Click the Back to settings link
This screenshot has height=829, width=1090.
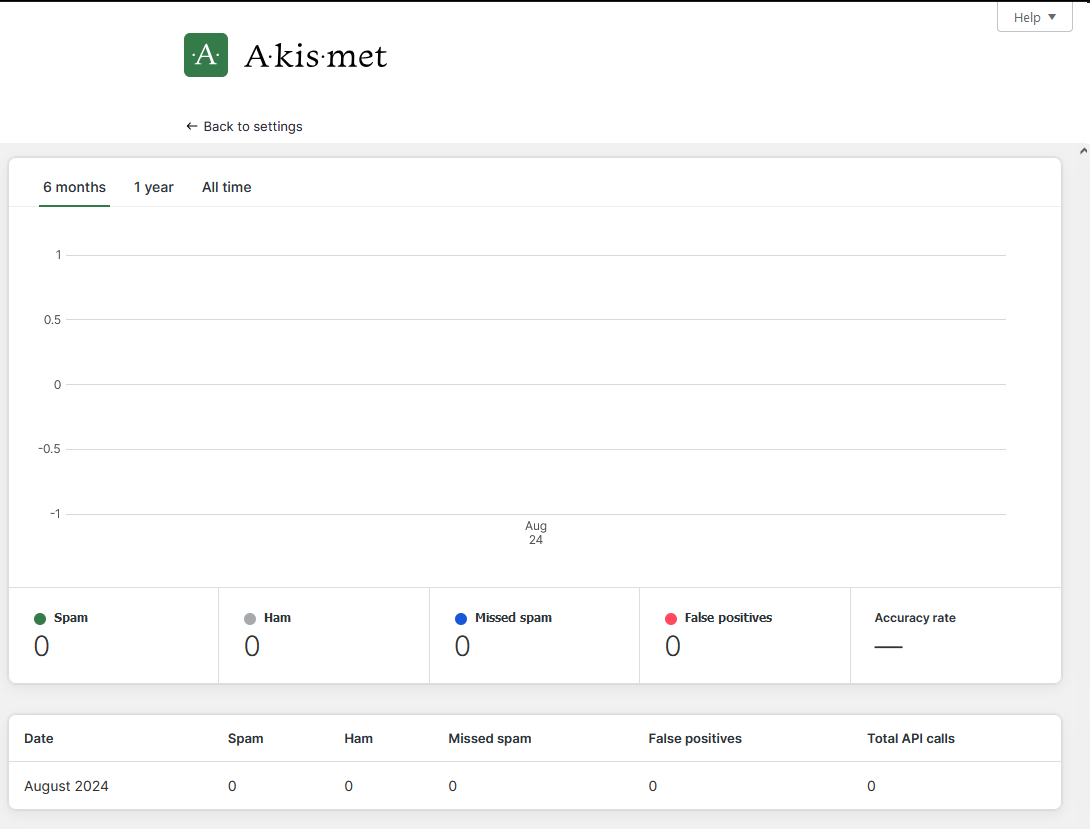pos(252,127)
